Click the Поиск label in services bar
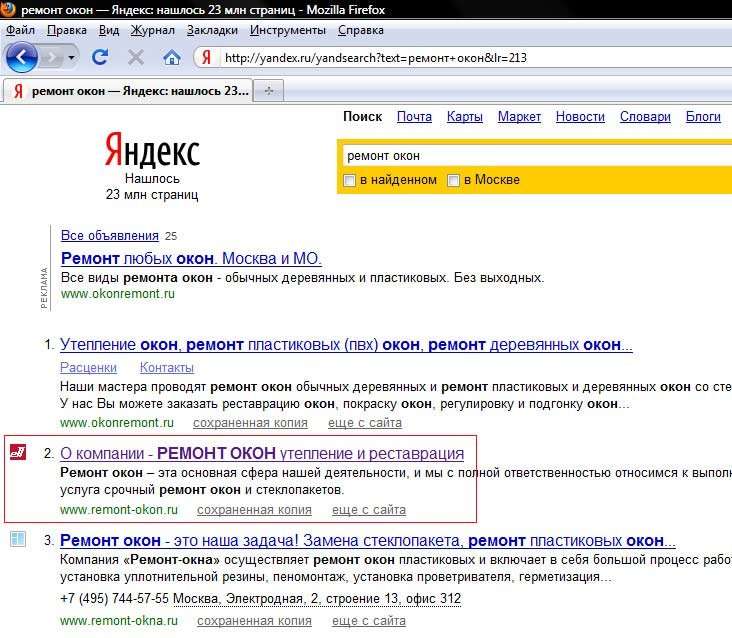Screen dimensions: 732x638 [x=363, y=116]
